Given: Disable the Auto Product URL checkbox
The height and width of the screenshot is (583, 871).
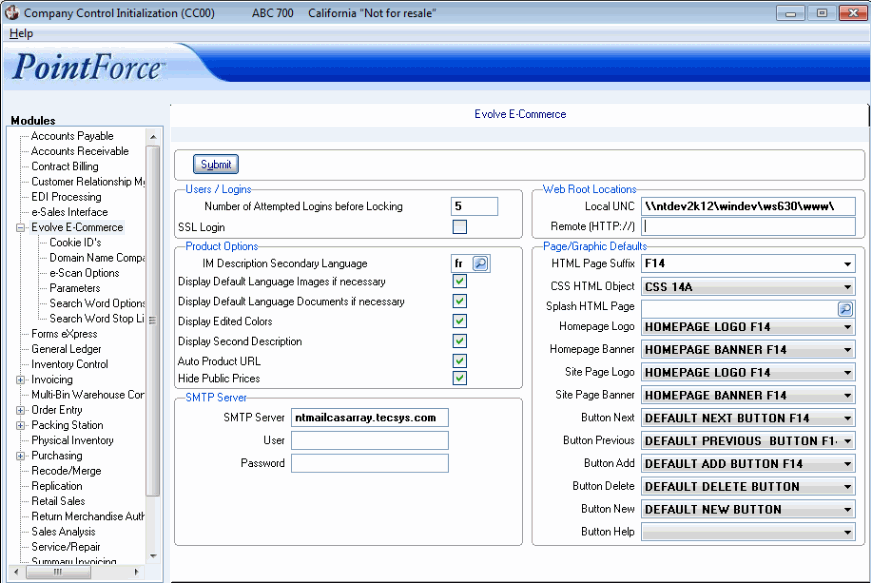Looking at the screenshot, I should (x=459, y=361).
